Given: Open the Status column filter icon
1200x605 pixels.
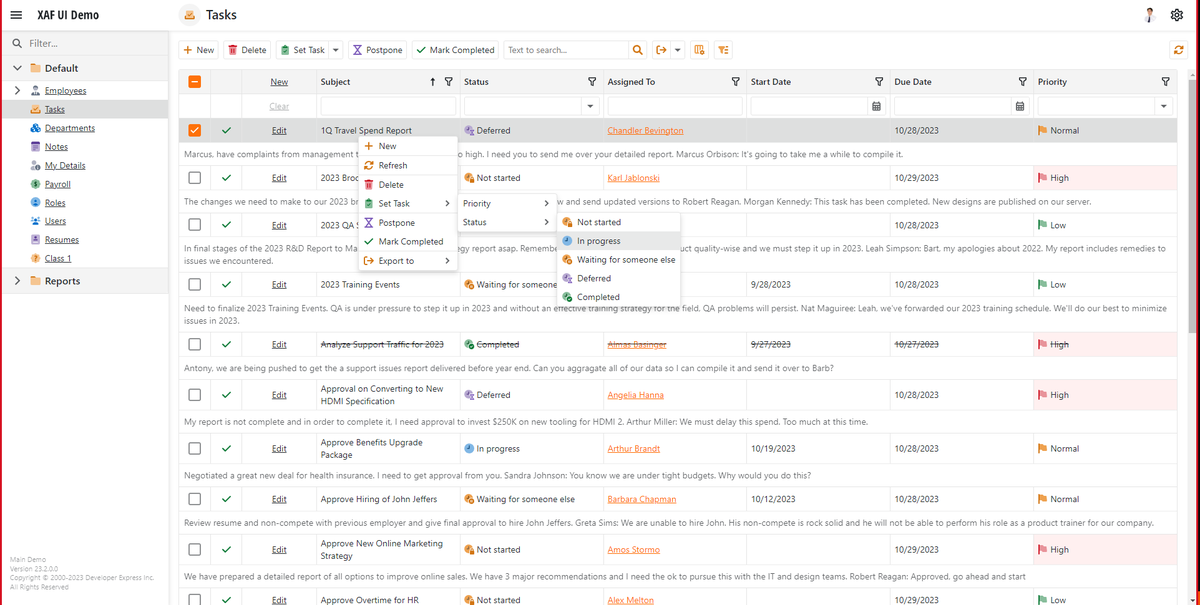Looking at the screenshot, I should pyautogui.click(x=592, y=82).
